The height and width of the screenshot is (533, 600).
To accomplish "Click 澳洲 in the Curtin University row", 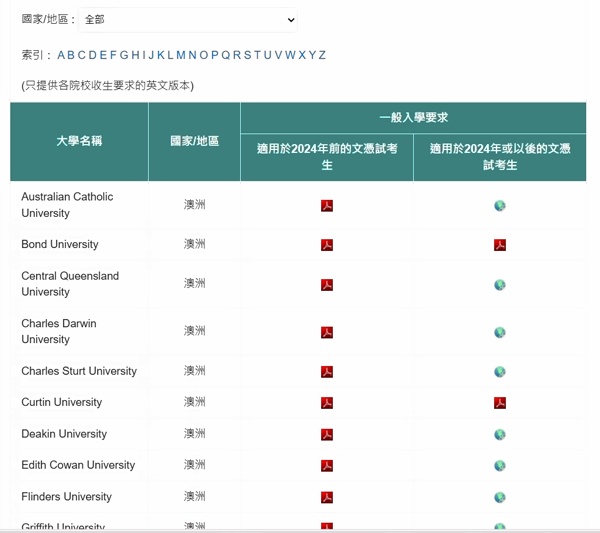I will 194,402.
